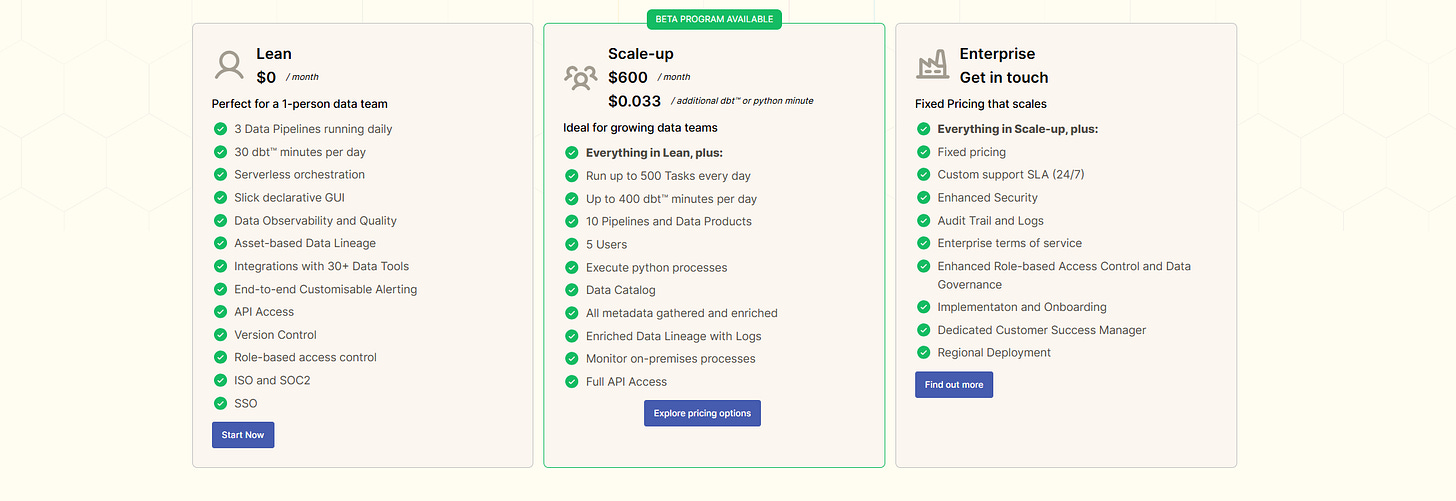The width and height of the screenshot is (1456, 501).
Task: Click the Find out more button
Action: [x=954, y=385]
